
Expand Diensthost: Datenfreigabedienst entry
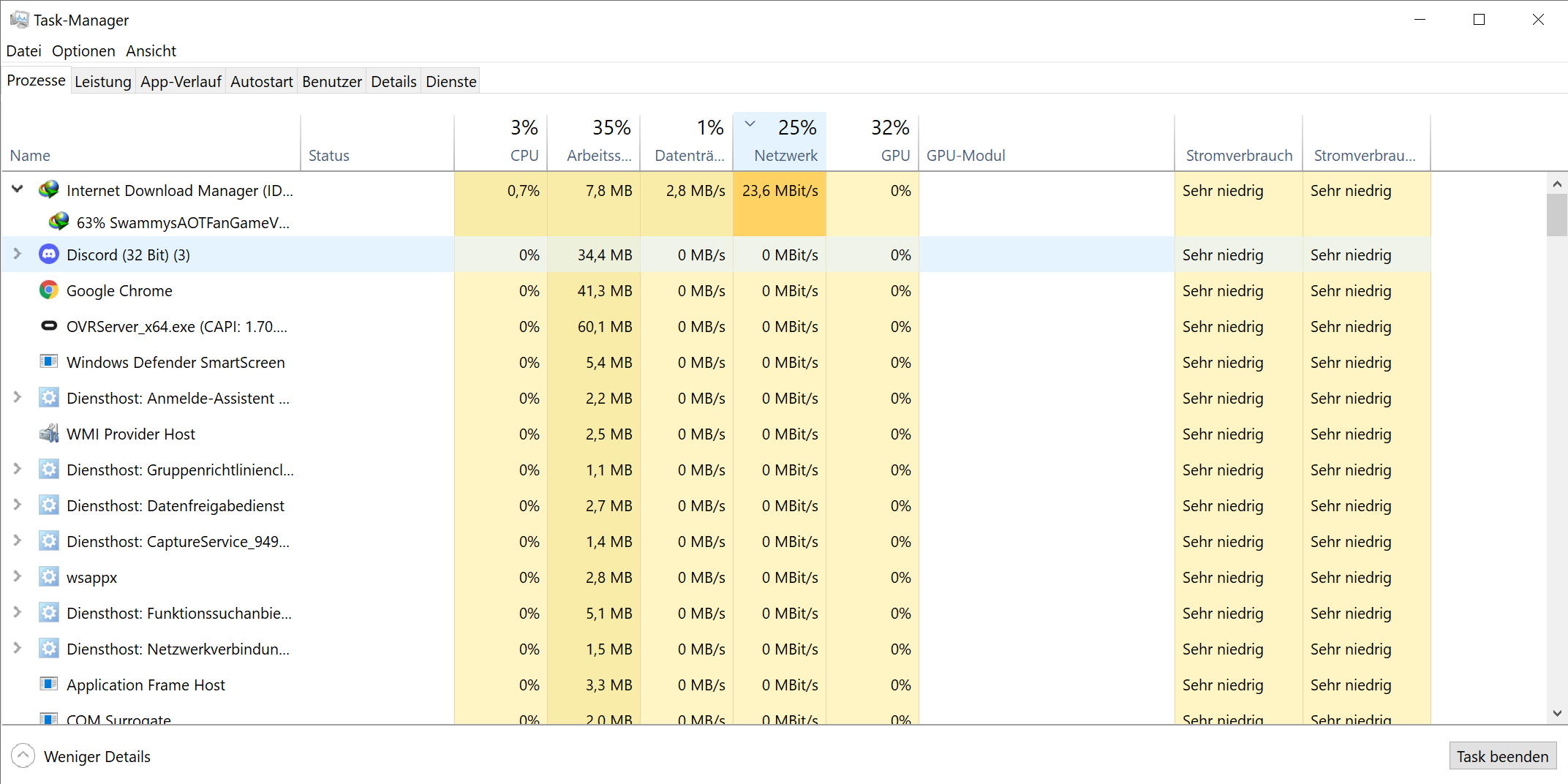click(18, 505)
